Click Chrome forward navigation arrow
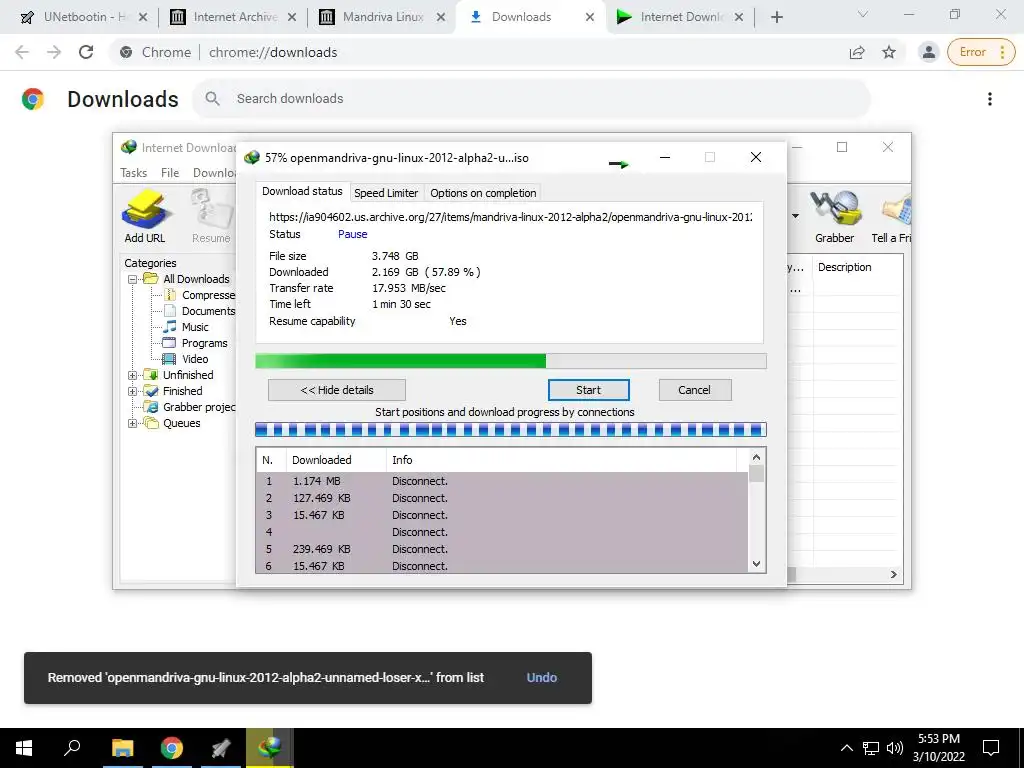 pos(54,52)
